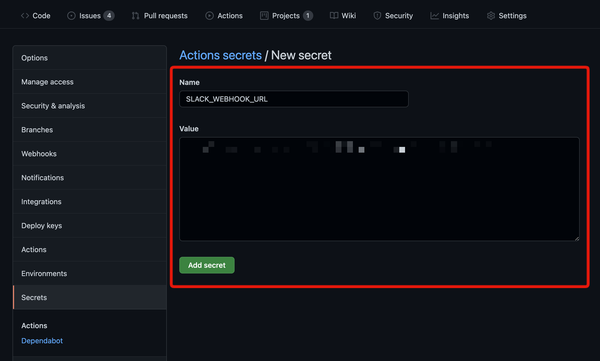Open Environments settings
Viewport: 600px width, 361px height.
coord(90,273)
